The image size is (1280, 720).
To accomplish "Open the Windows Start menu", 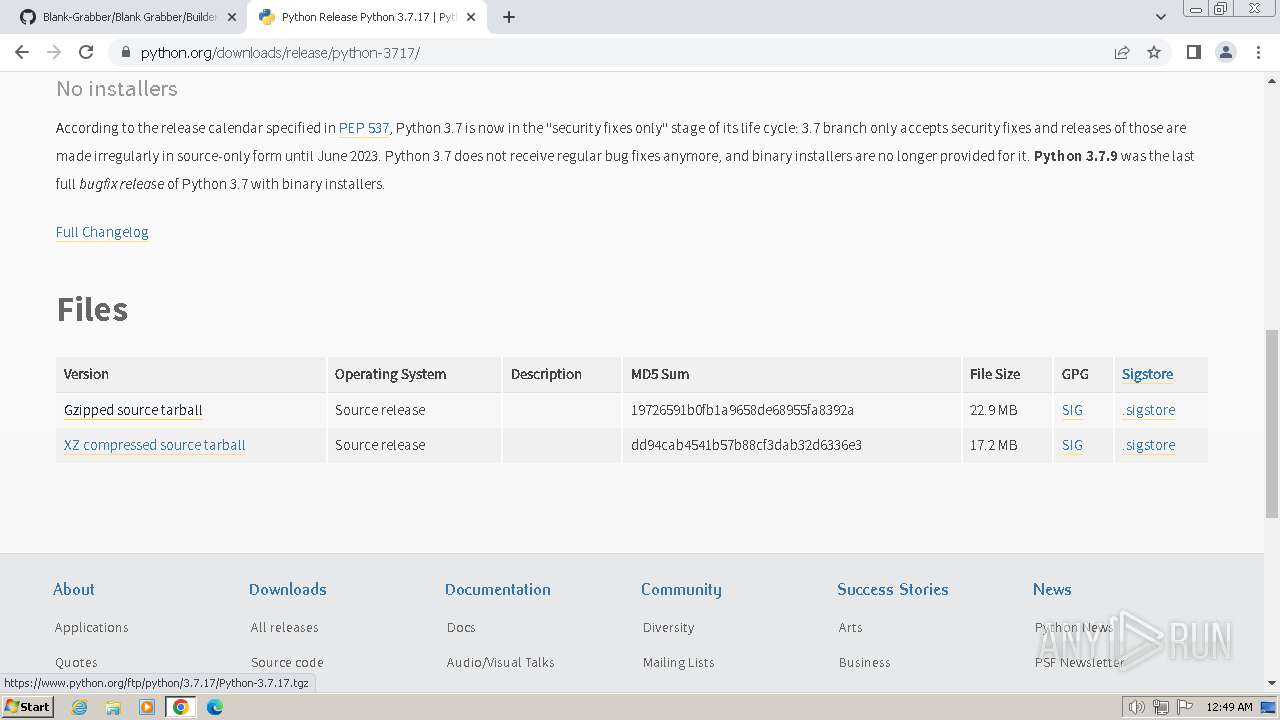I will click(x=27, y=706).
